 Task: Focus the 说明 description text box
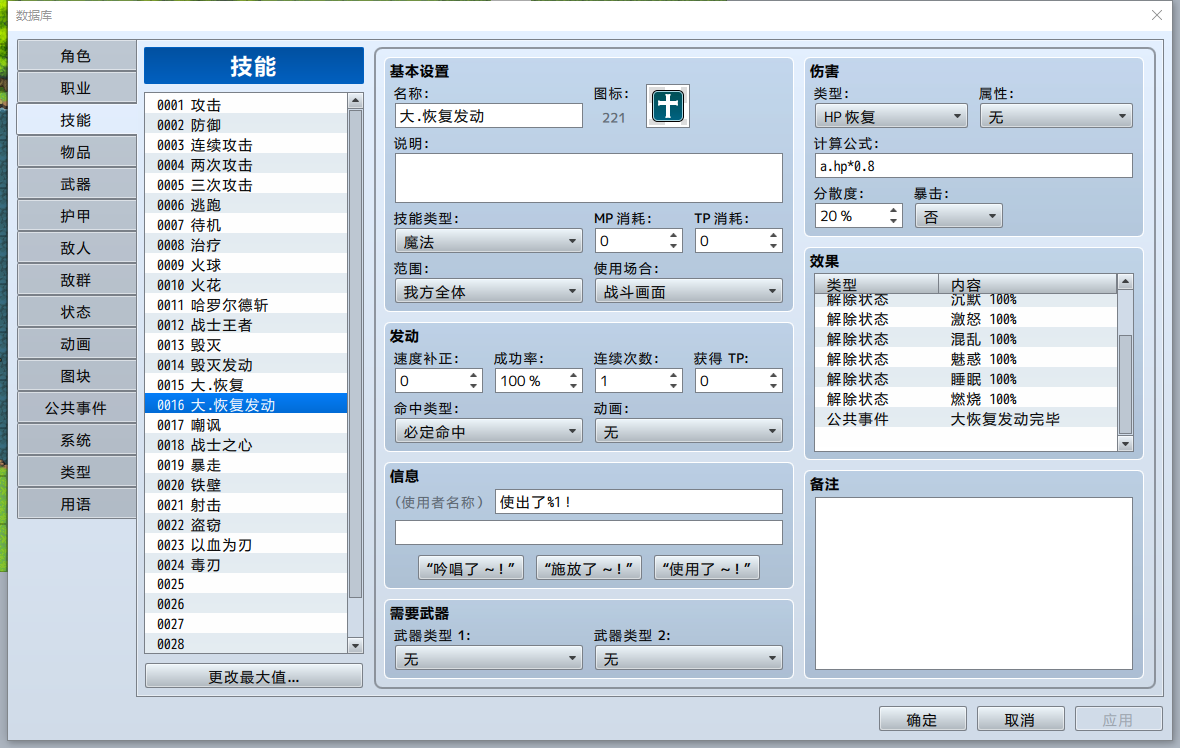click(x=588, y=178)
